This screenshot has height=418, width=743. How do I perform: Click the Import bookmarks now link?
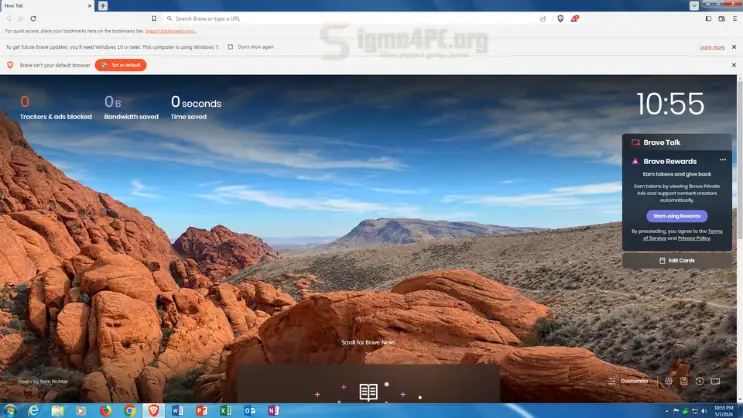[171, 31]
